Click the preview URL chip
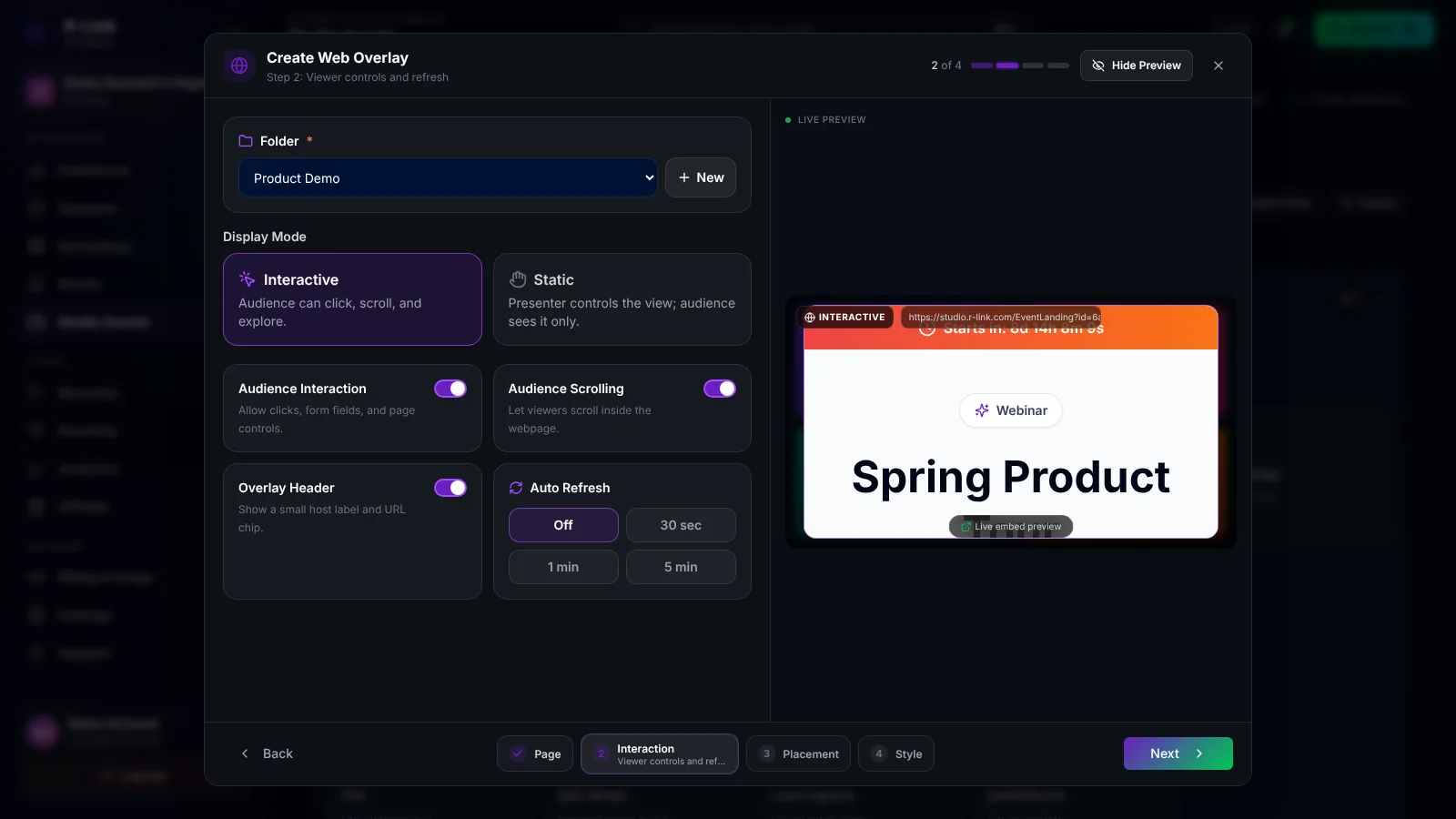The height and width of the screenshot is (819, 1456). (x=1002, y=318)
